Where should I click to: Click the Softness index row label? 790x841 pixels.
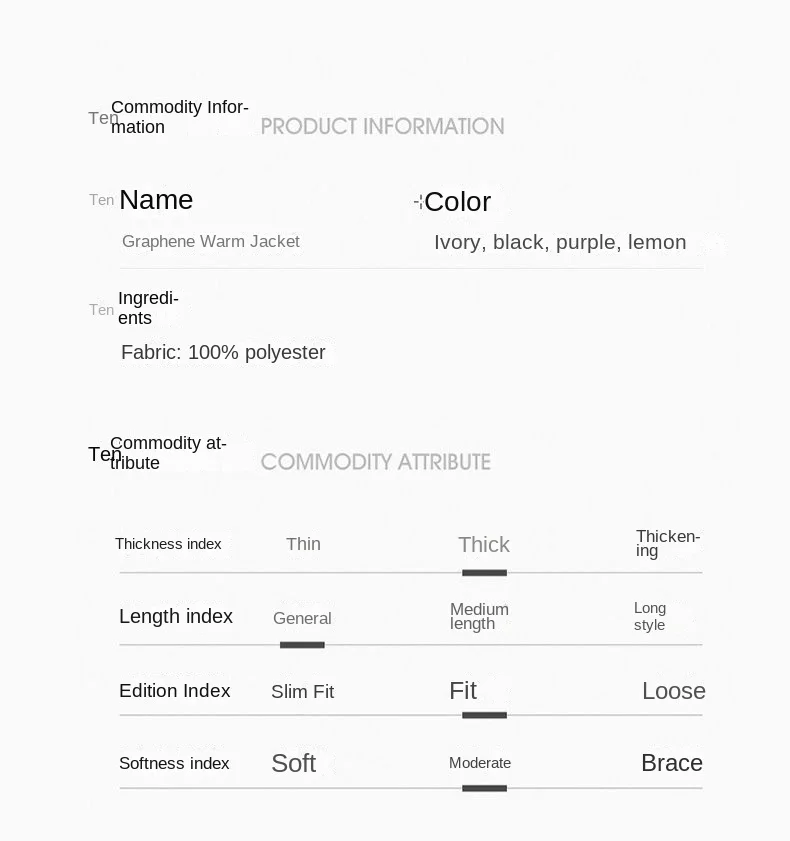click(174, 763)
